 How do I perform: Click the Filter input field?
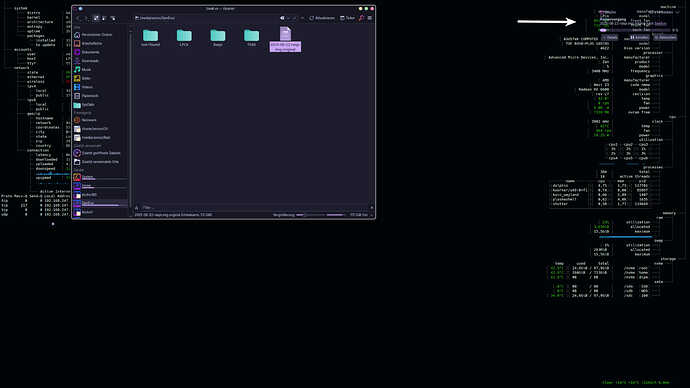click(254, 208)
